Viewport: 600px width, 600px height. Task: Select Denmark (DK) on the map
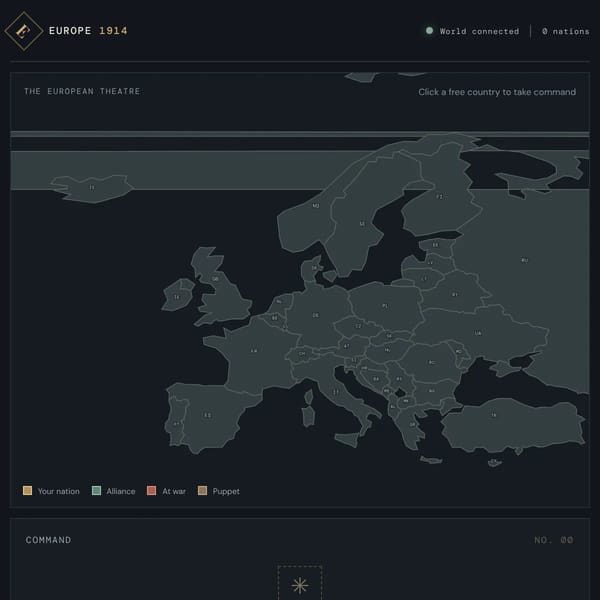(314, 268)
